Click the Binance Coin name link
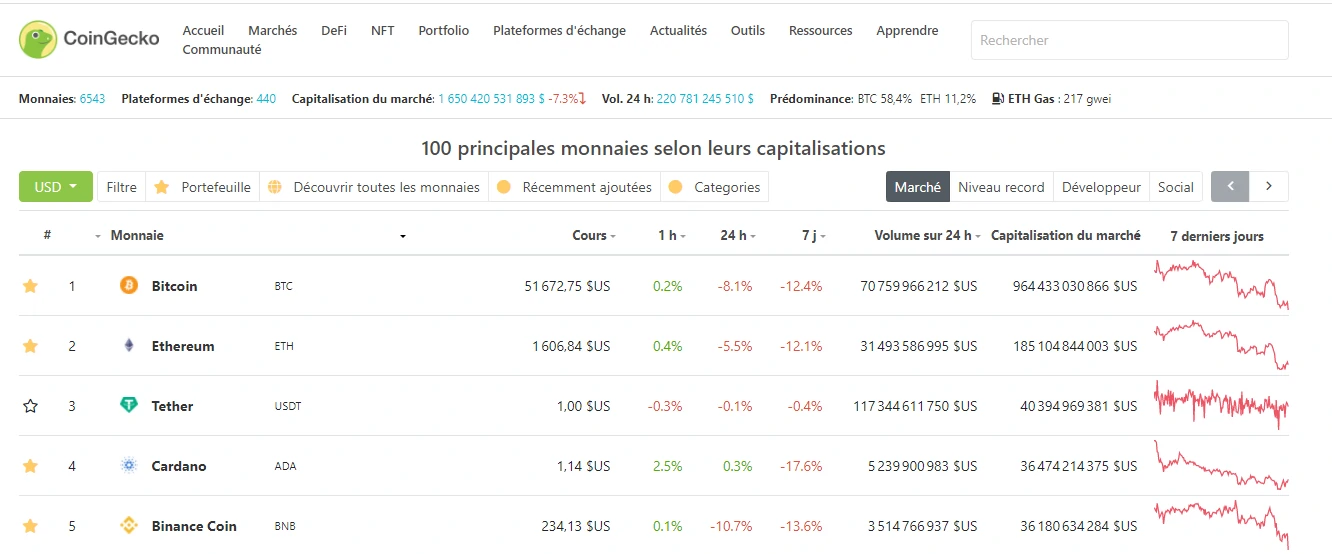Viewport: 1332px width, 554px height. [x=194, y=526]
